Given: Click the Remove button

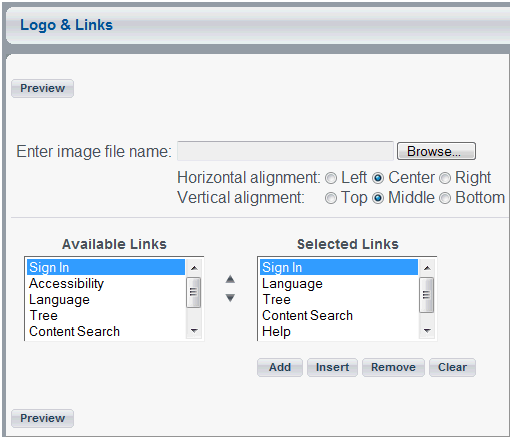Looking at the screenshot, I should (393, 367).
